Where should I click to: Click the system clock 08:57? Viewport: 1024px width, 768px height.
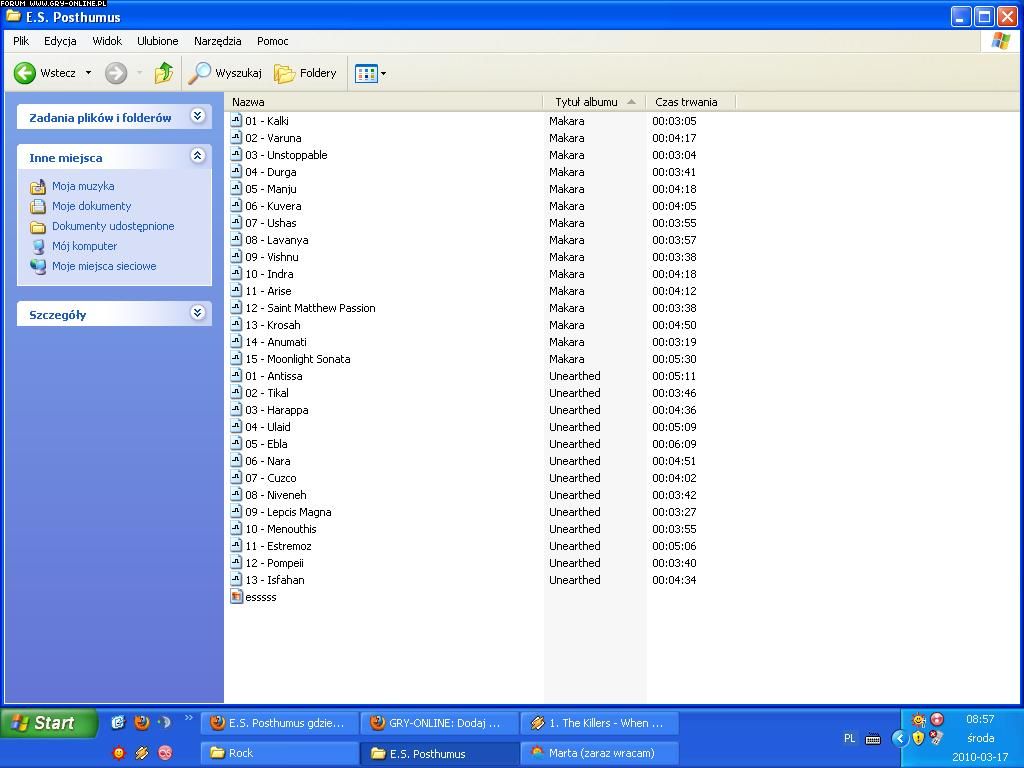(x=980, y=719)
